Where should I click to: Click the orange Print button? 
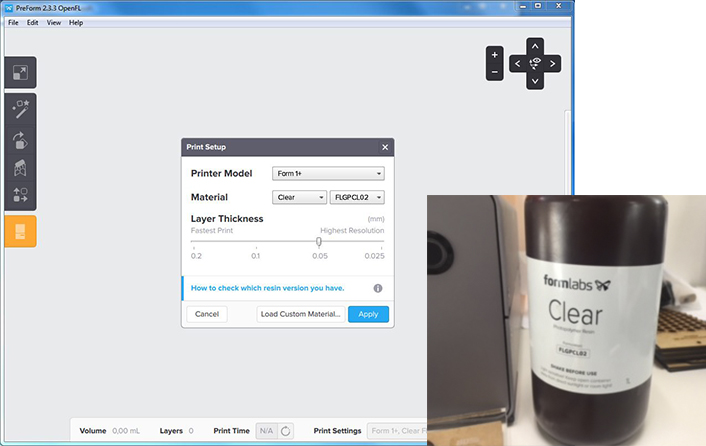pyautogui.click(x=20, y=231)
